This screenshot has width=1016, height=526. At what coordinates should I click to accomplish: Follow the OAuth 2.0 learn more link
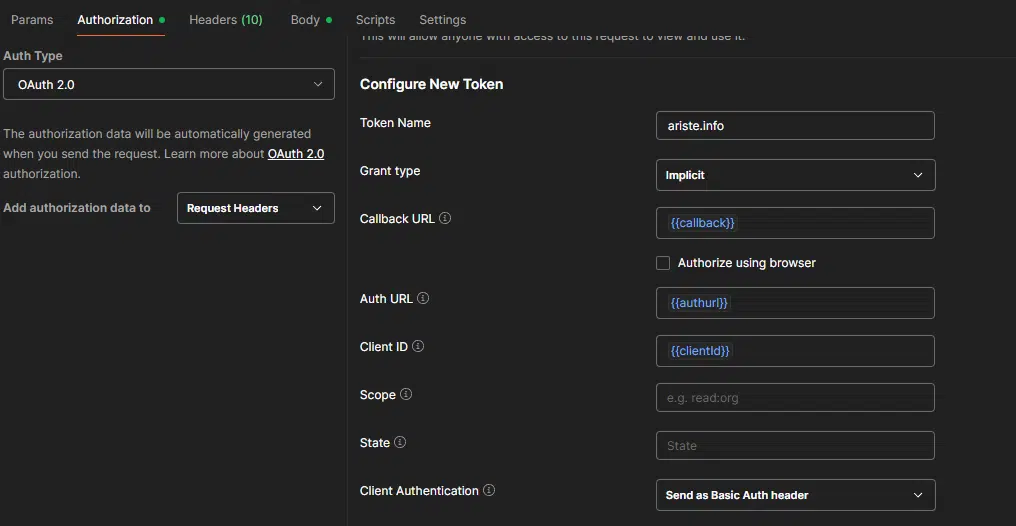click(x=295, y=154)
